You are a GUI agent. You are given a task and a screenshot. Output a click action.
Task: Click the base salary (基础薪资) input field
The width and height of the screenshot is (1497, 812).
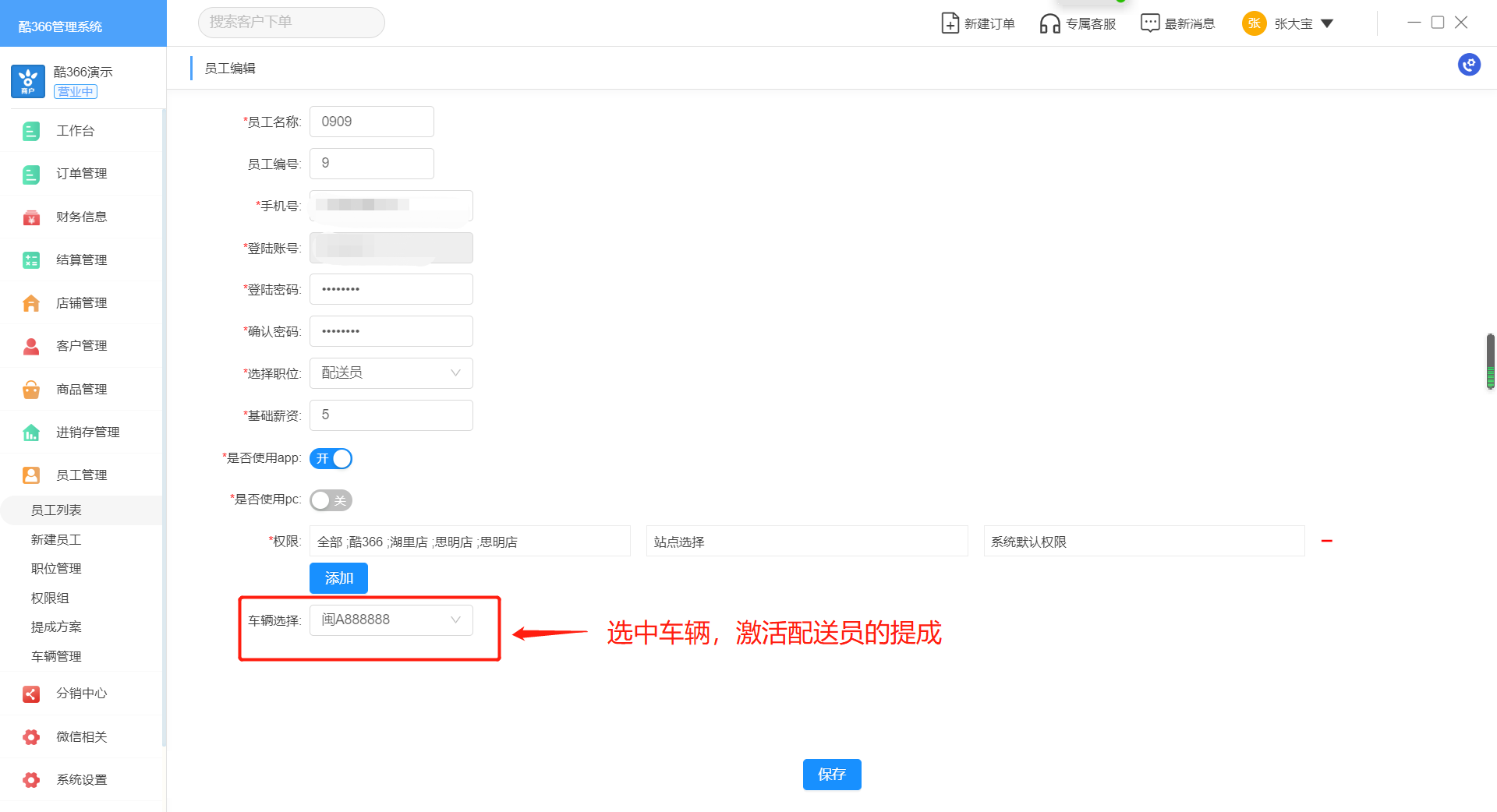391,415
